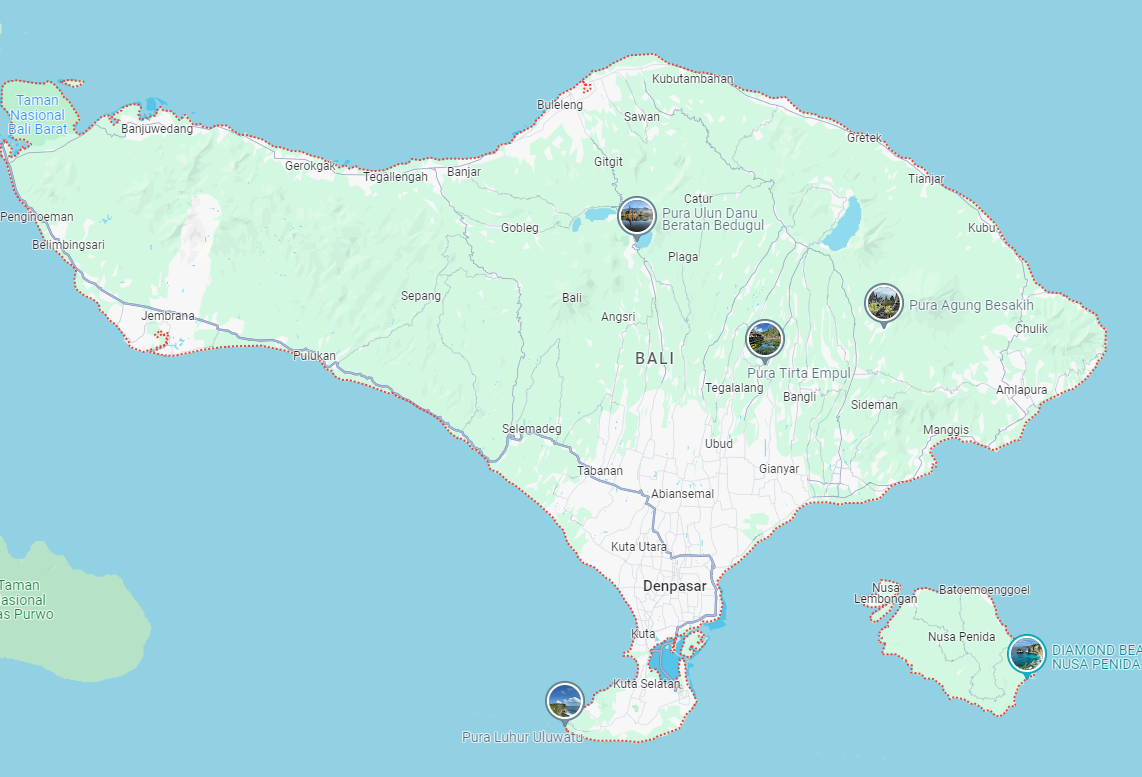Select the Gobleg label
1142x777 pixels.
[x=520, y=227]
